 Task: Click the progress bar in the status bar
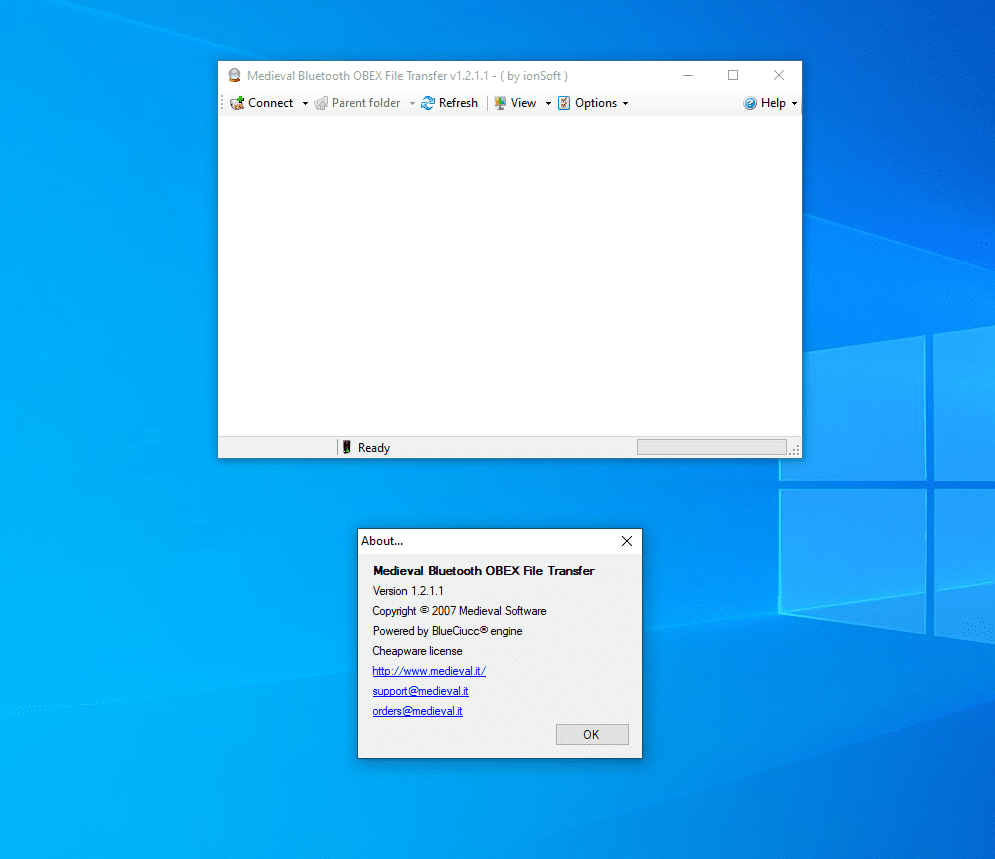coord(711,447)
